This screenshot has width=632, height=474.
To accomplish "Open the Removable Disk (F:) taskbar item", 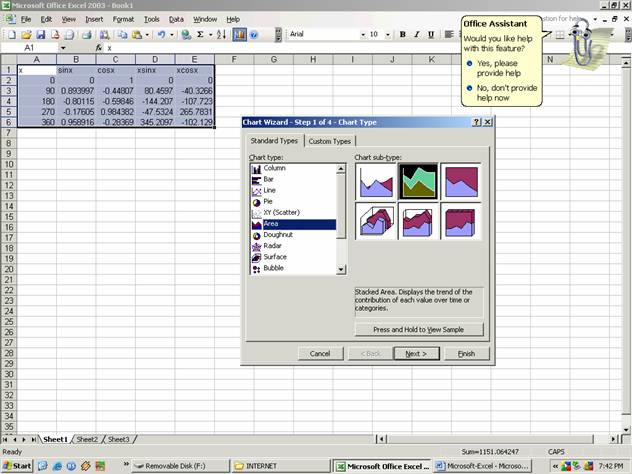I will (181, 466).
